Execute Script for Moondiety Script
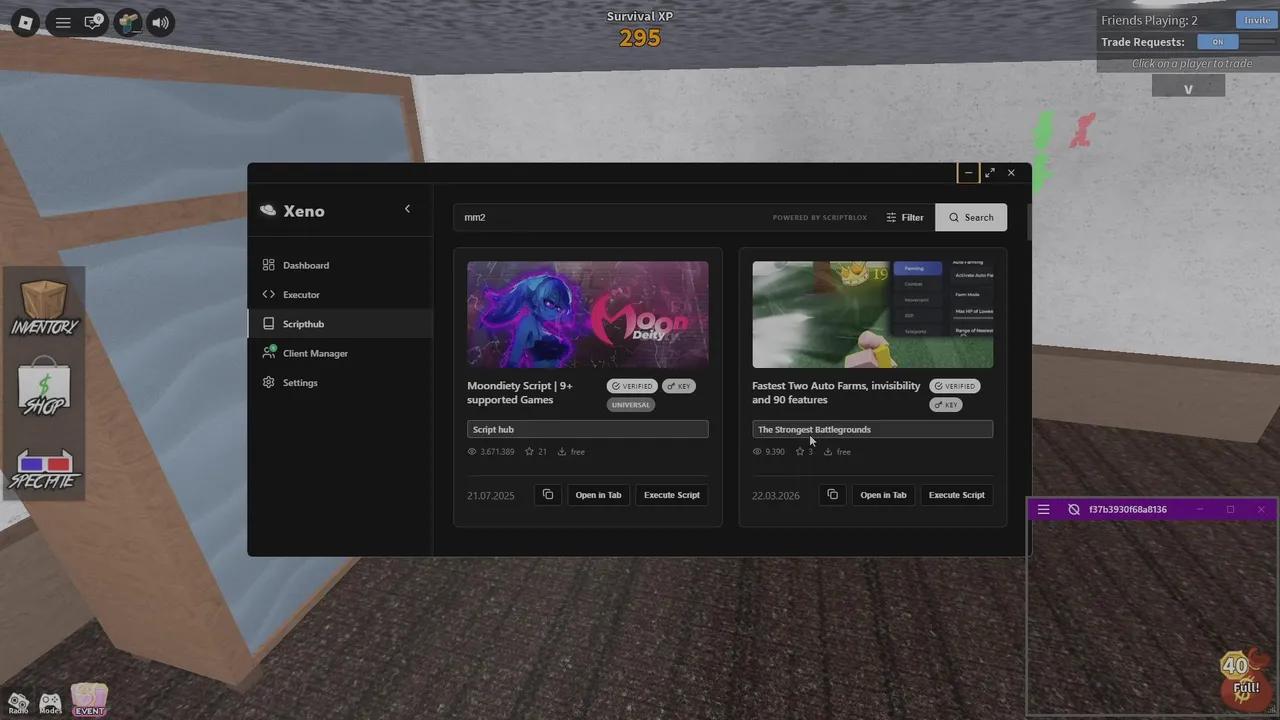 click(x=671, y=494)
